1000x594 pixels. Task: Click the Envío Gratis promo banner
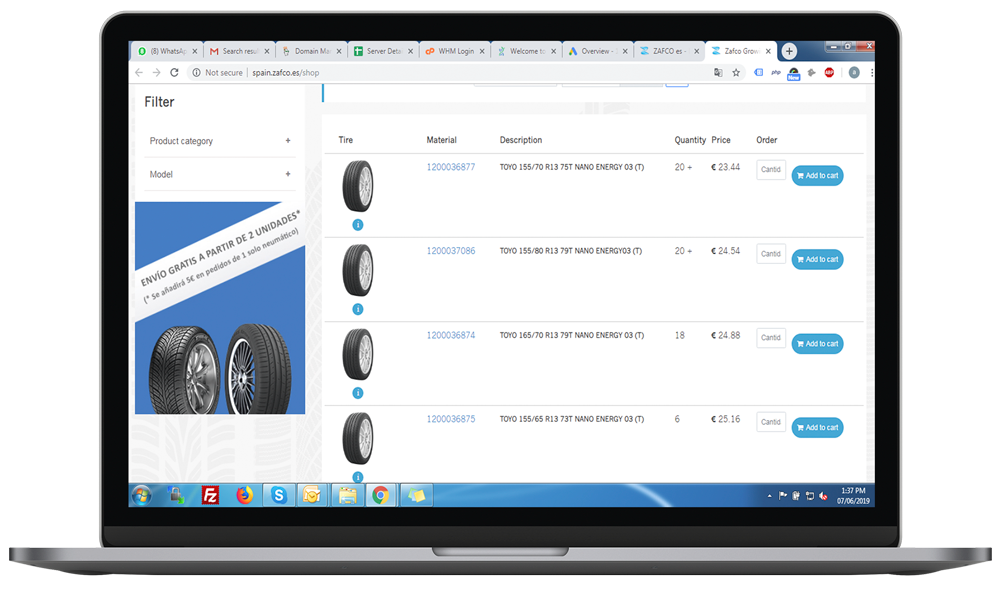coord(220,308)
